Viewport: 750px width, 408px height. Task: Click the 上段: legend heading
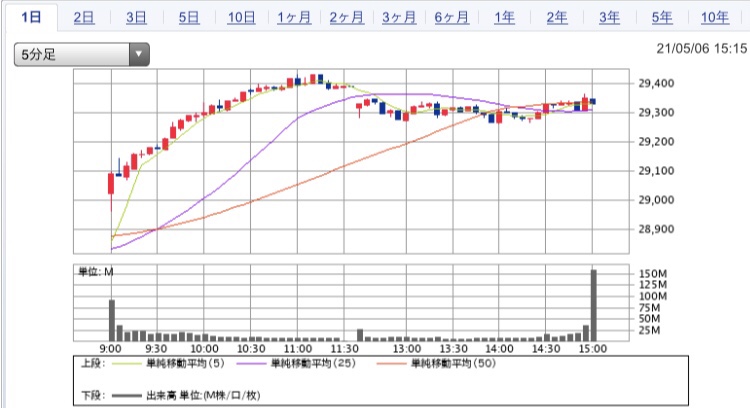[93, 364]
